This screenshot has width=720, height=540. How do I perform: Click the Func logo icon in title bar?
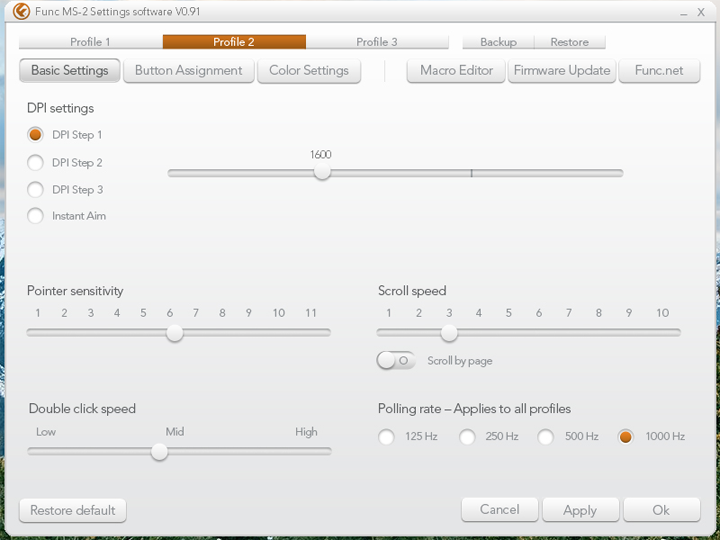tap(20, 12)
